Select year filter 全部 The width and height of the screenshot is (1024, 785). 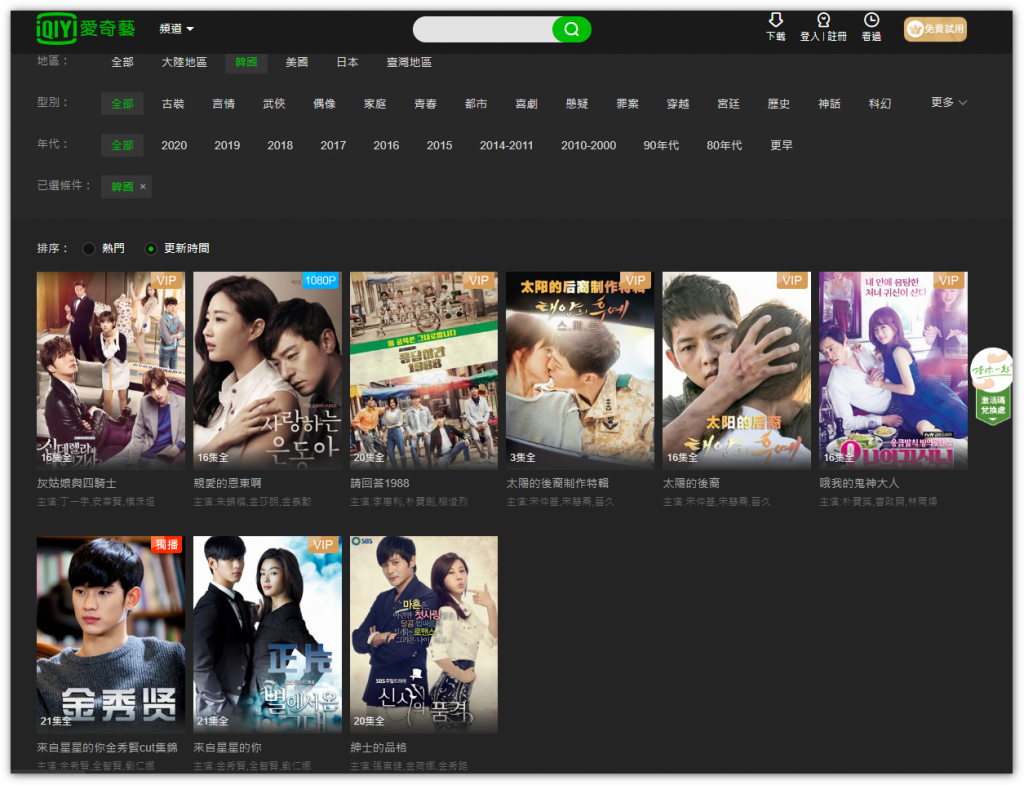pos(122,146)
